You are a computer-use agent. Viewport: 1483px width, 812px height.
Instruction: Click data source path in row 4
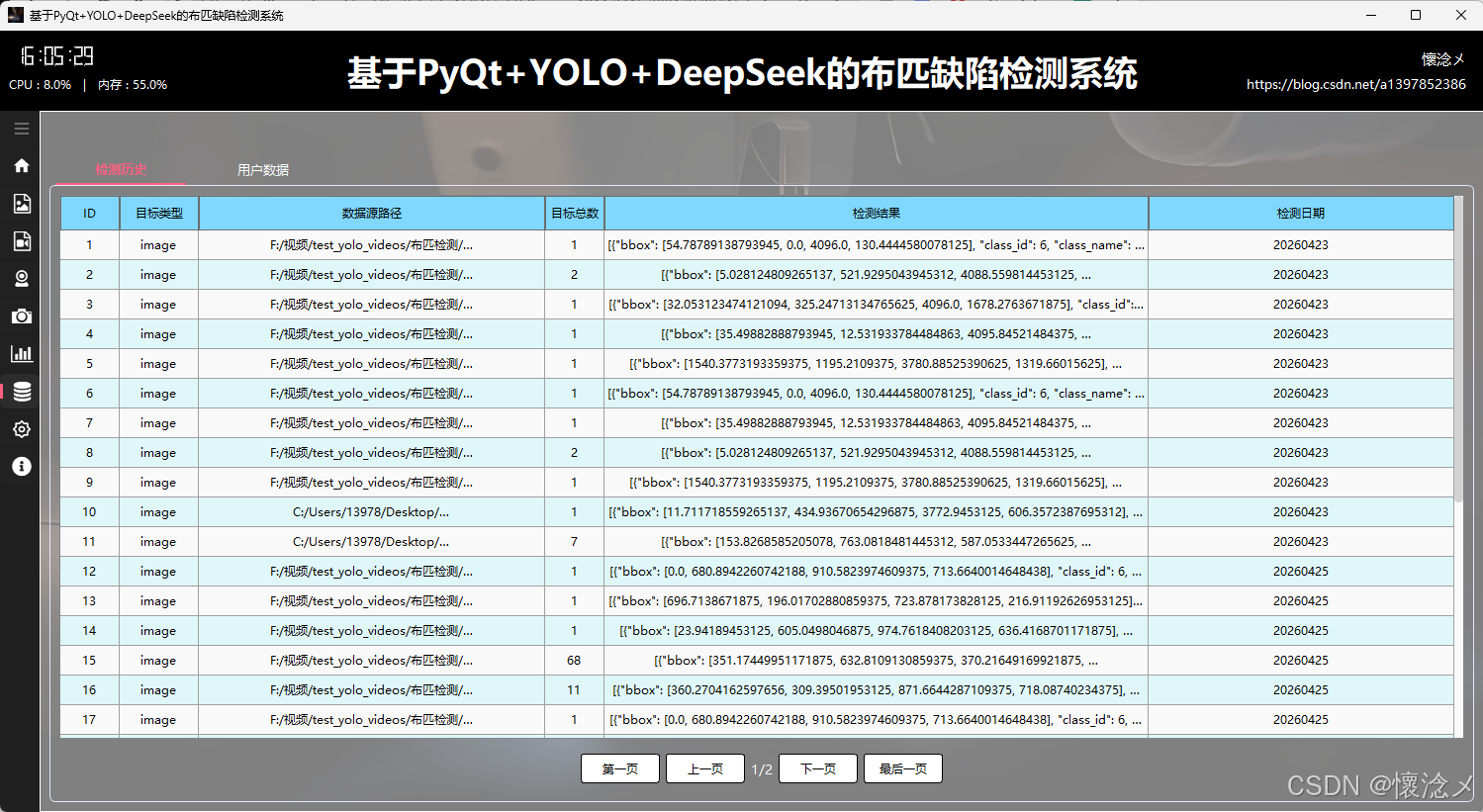372,334
